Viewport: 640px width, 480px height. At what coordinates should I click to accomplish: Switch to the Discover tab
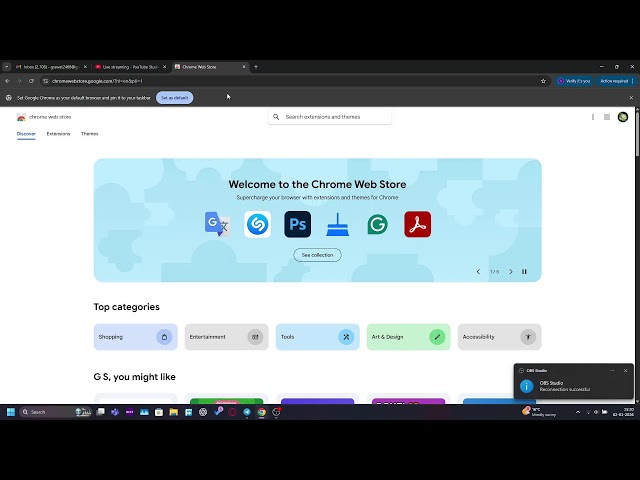pyautogui.click(x=26, y=134)
